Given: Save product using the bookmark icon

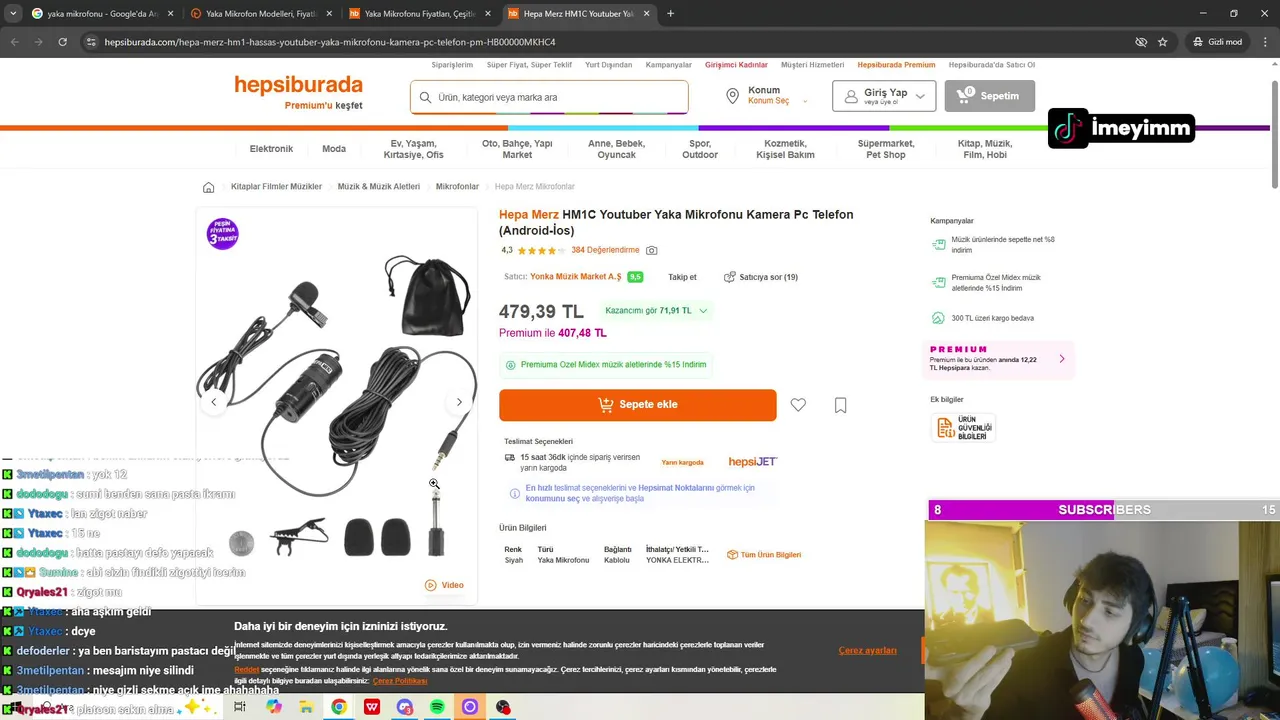Looking at the screenshot, I should pyautogui.click(x=840, y=405).
